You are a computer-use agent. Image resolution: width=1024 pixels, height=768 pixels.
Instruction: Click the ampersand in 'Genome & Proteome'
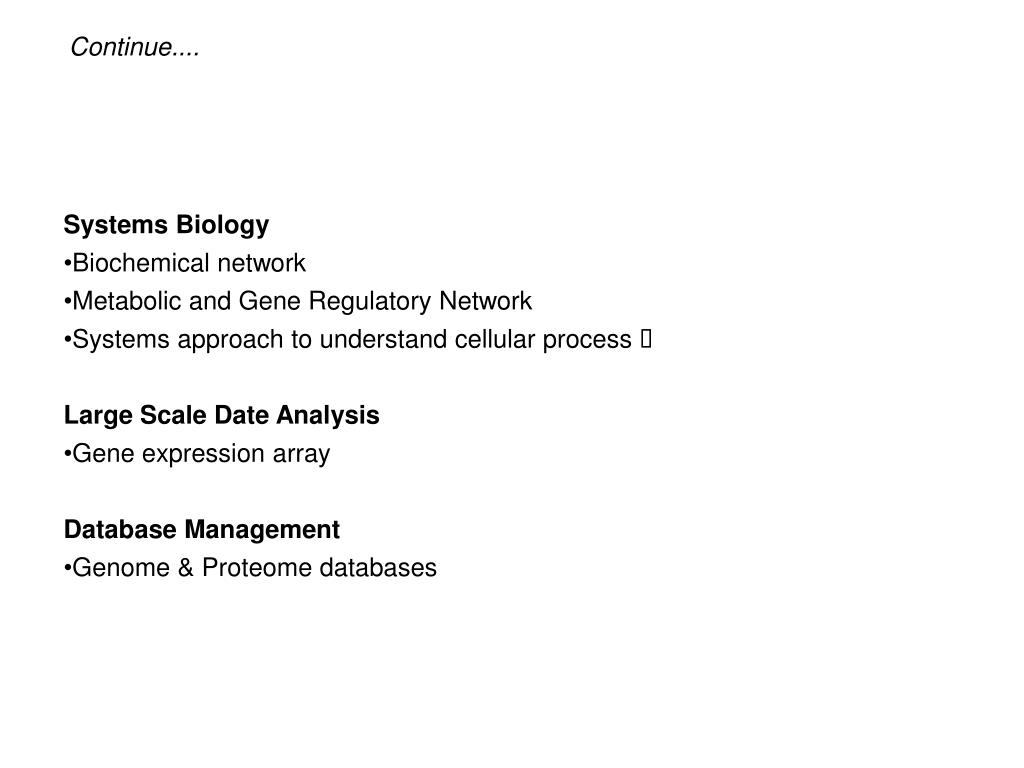185,568
